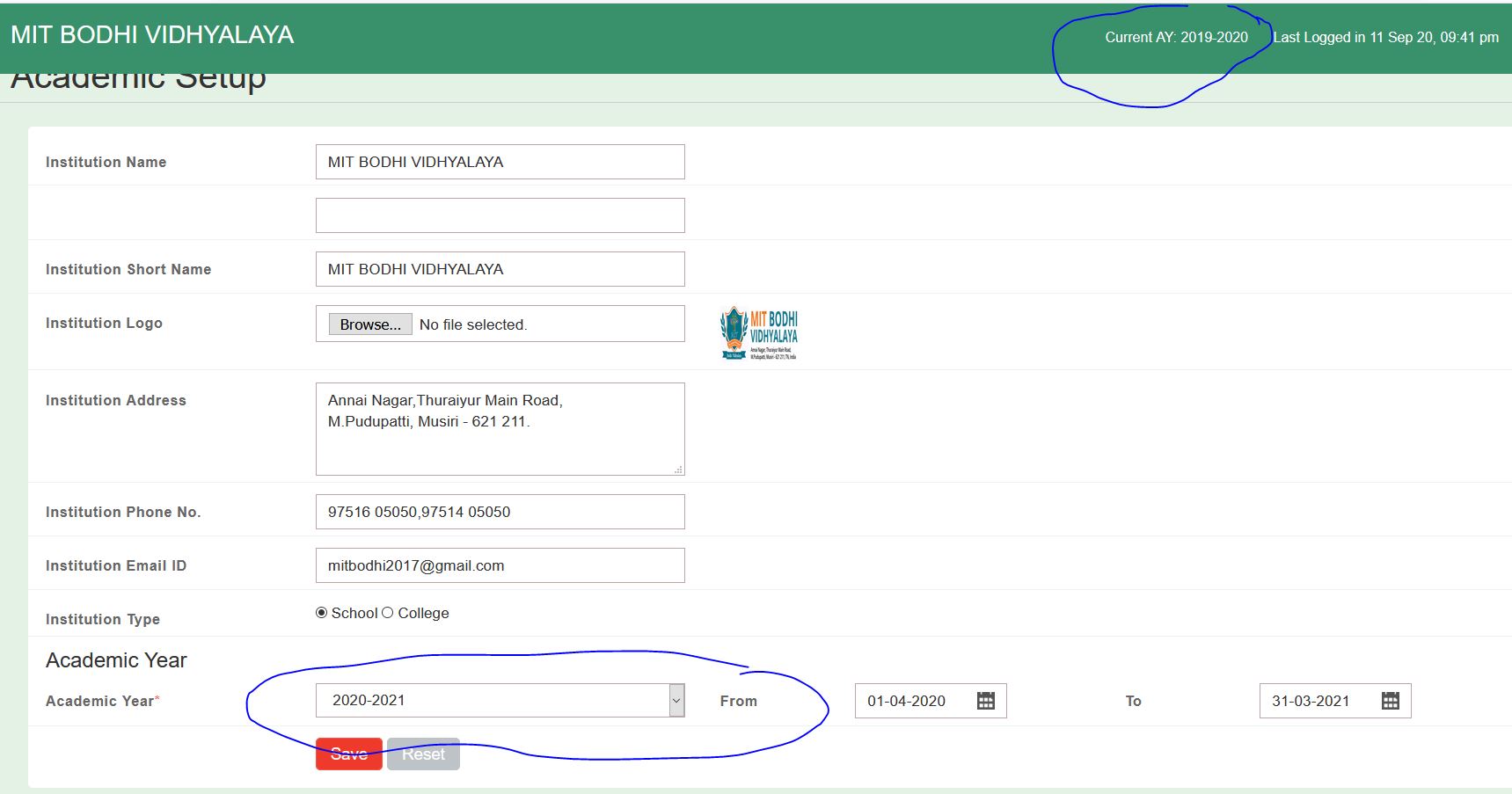Click the empty field below Institution Name
Image resolution: width=1512 pixels, height=794 pixels.
pyautogui.click(x=500, y=215)
